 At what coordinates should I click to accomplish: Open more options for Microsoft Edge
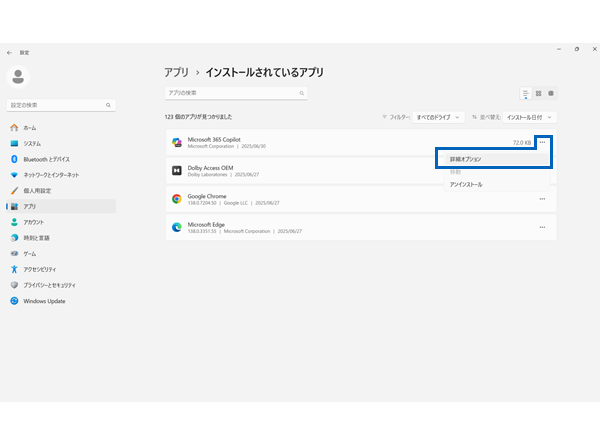[542, 227]
